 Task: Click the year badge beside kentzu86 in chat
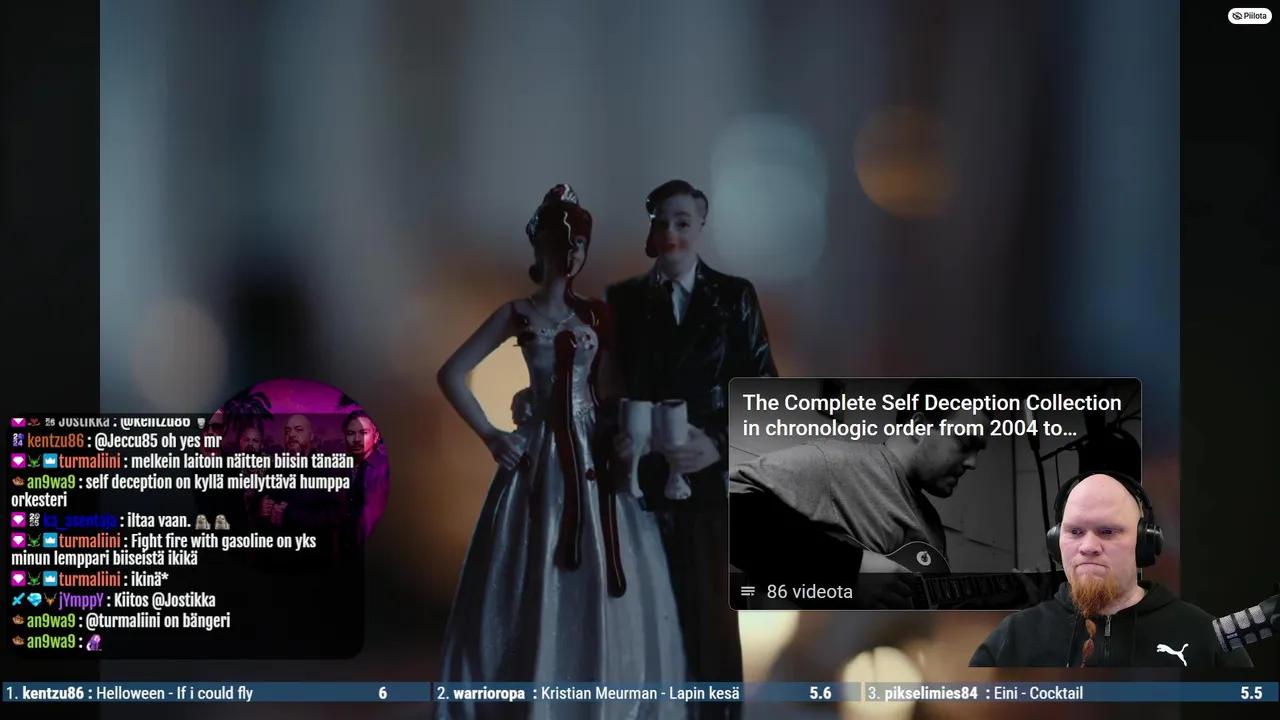[18, 441]
